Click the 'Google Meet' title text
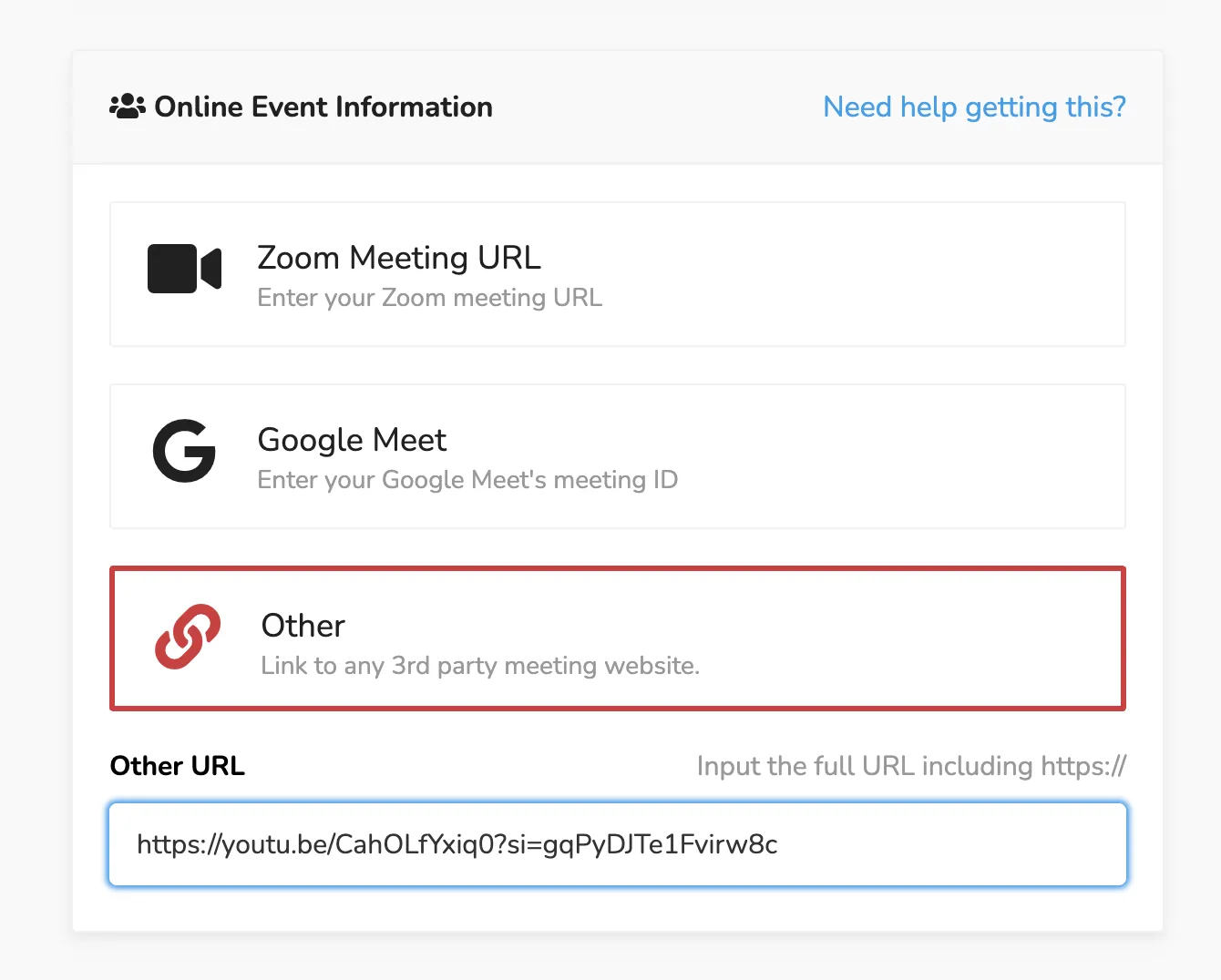 [352, 441]
